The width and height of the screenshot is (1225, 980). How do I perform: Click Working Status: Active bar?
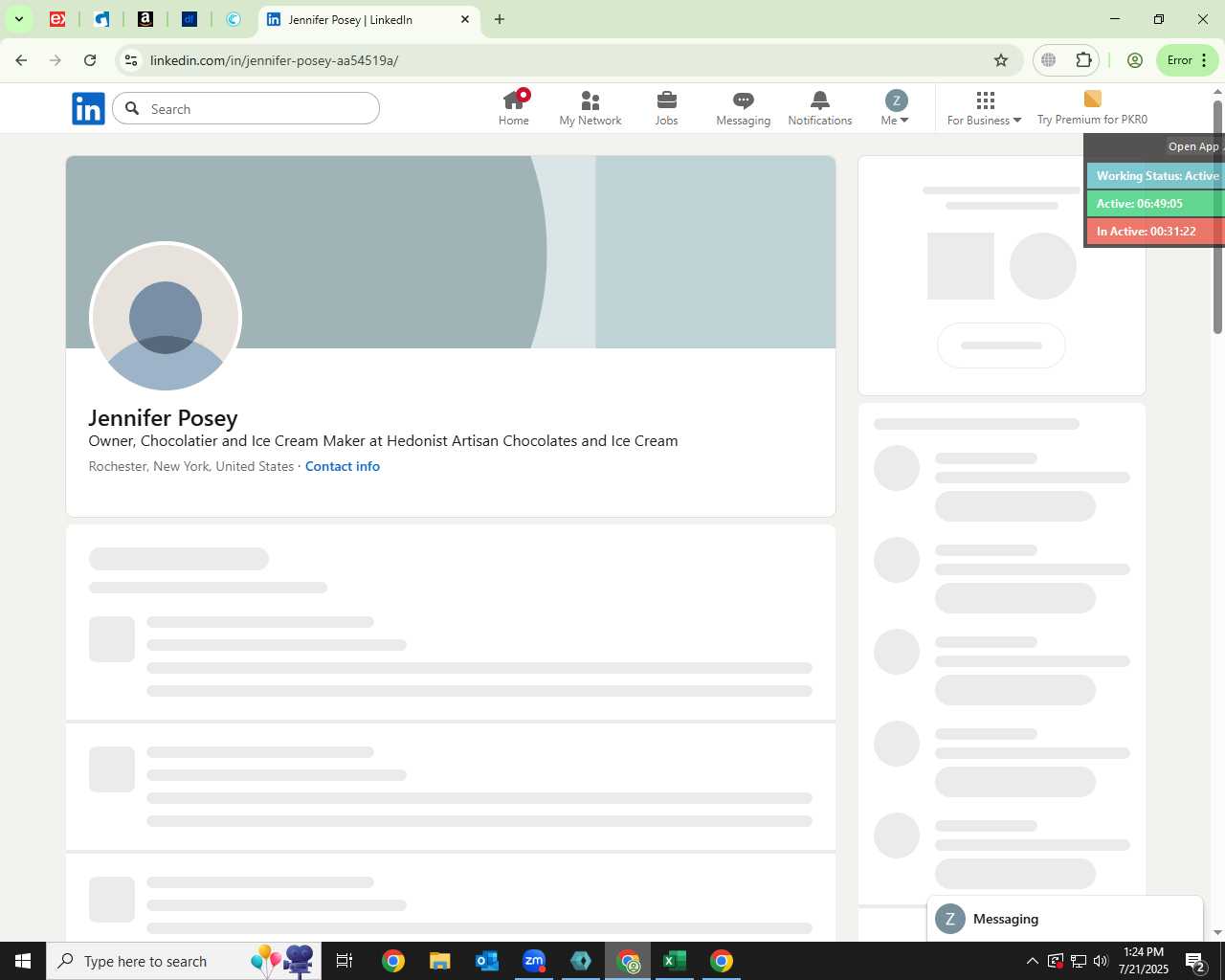point(1156,176)
